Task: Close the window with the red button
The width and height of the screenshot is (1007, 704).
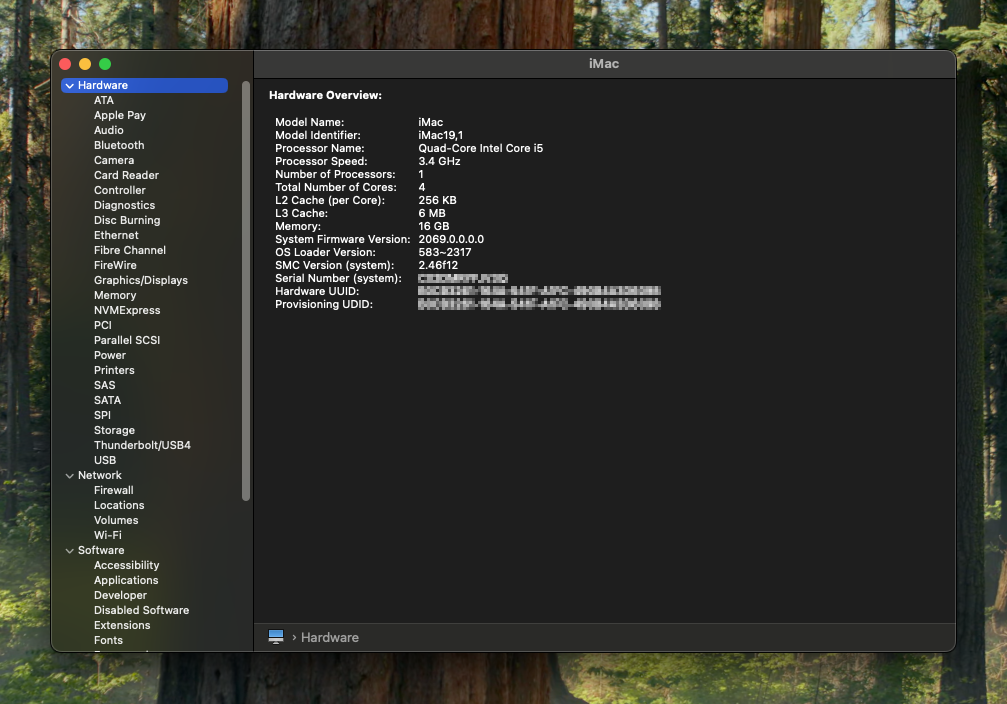Action: point(65,64)
